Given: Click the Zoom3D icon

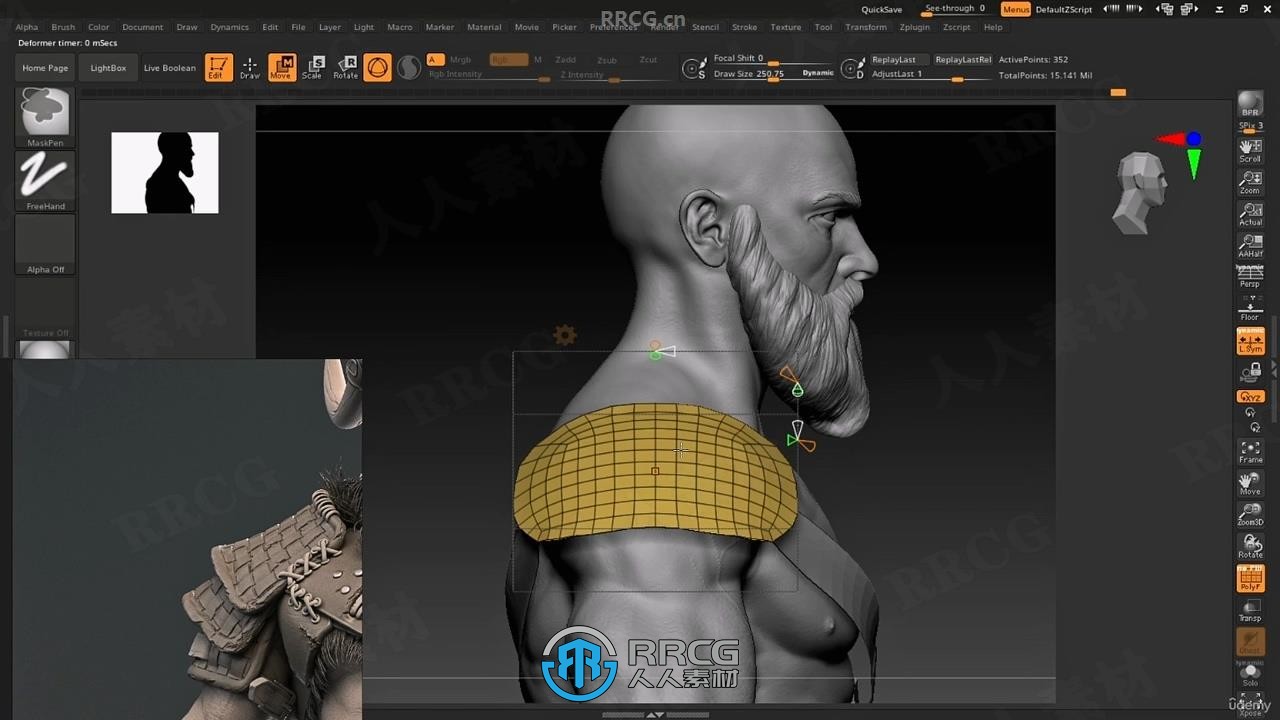Looking at the screenshot, I should pyautogui.click(x=1250, y=515).
